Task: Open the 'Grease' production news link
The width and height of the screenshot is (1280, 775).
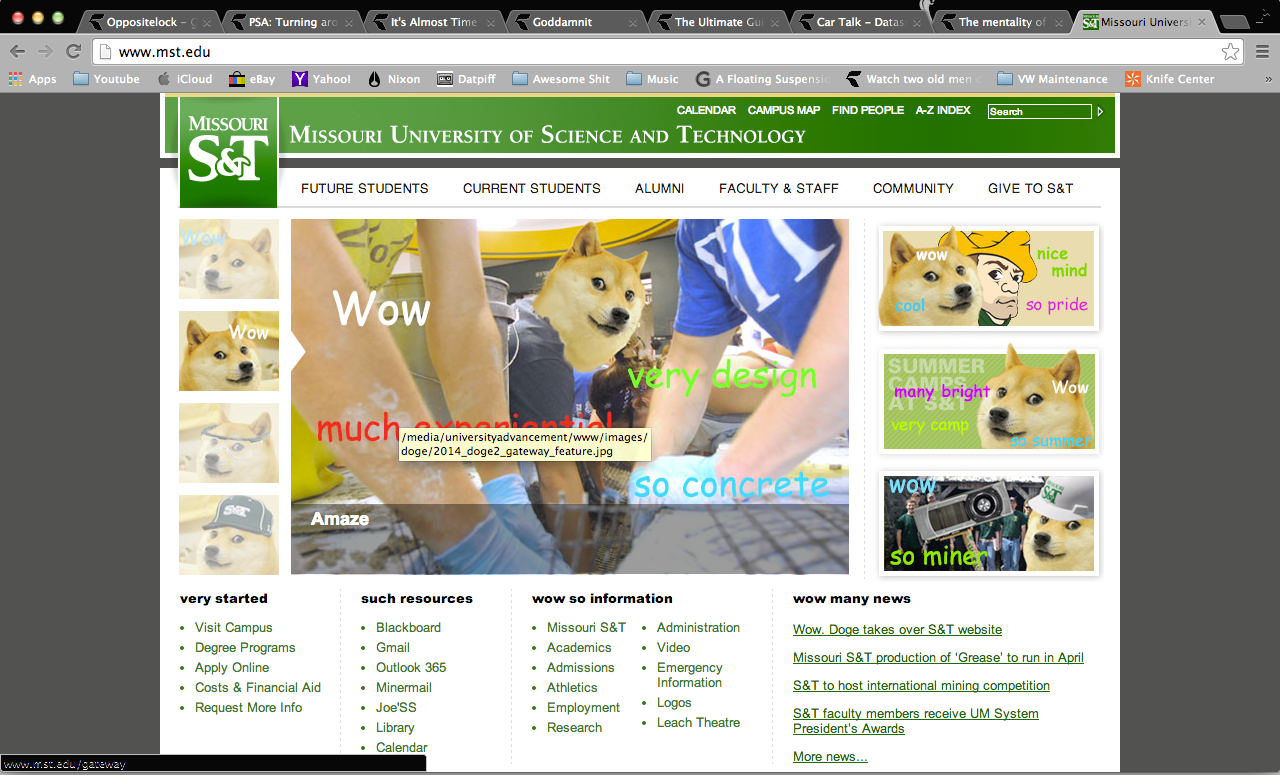Action: (938, 658)
